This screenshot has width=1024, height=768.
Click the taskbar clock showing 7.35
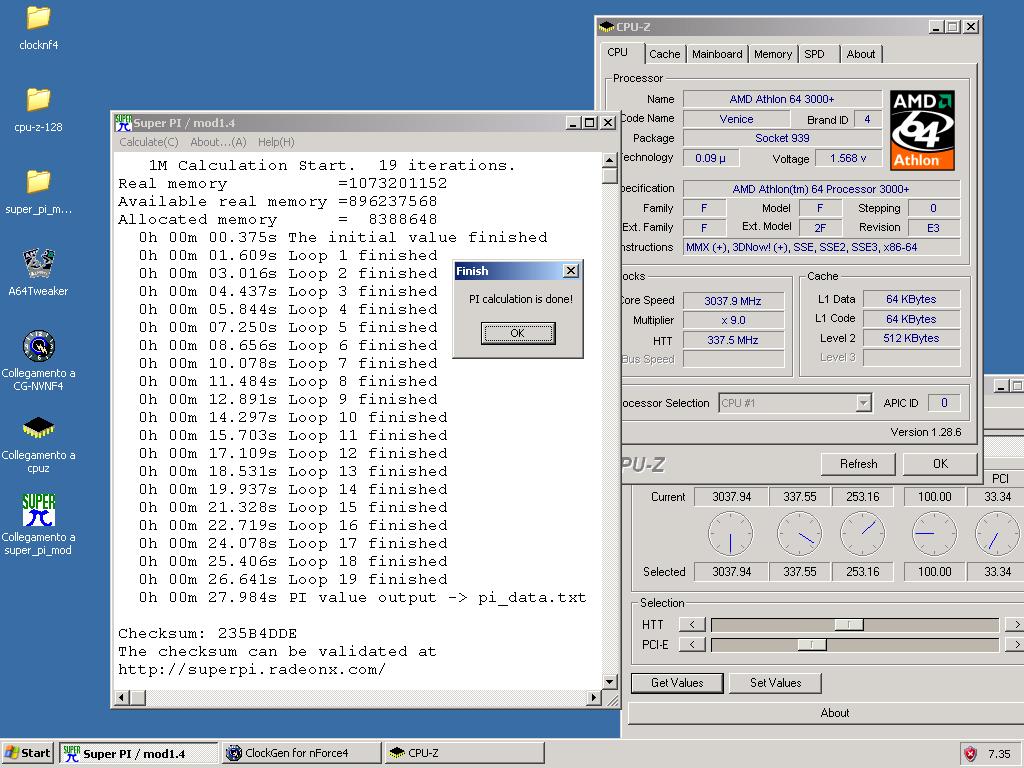1000,754
